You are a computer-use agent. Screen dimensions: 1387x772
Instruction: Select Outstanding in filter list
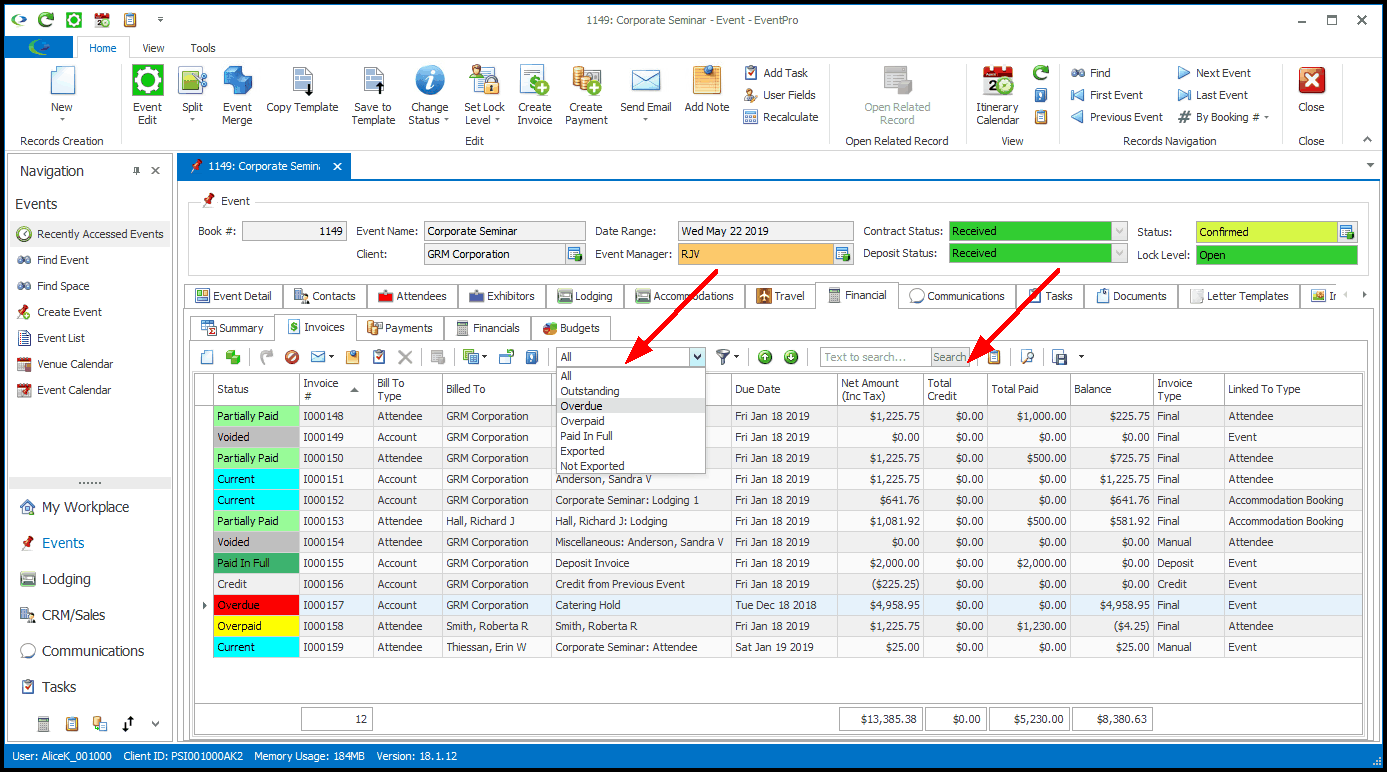(x=630, y=391)
